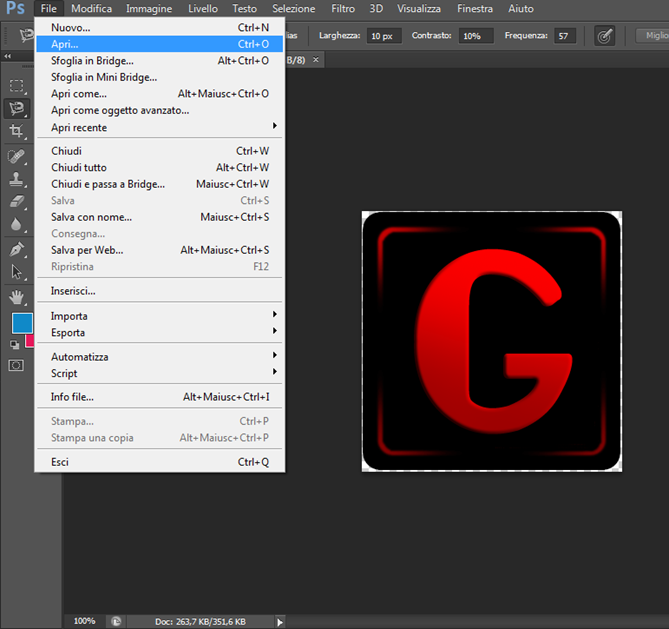Select the Pen tool
The image size is (669, 629).
coord(17,249)
